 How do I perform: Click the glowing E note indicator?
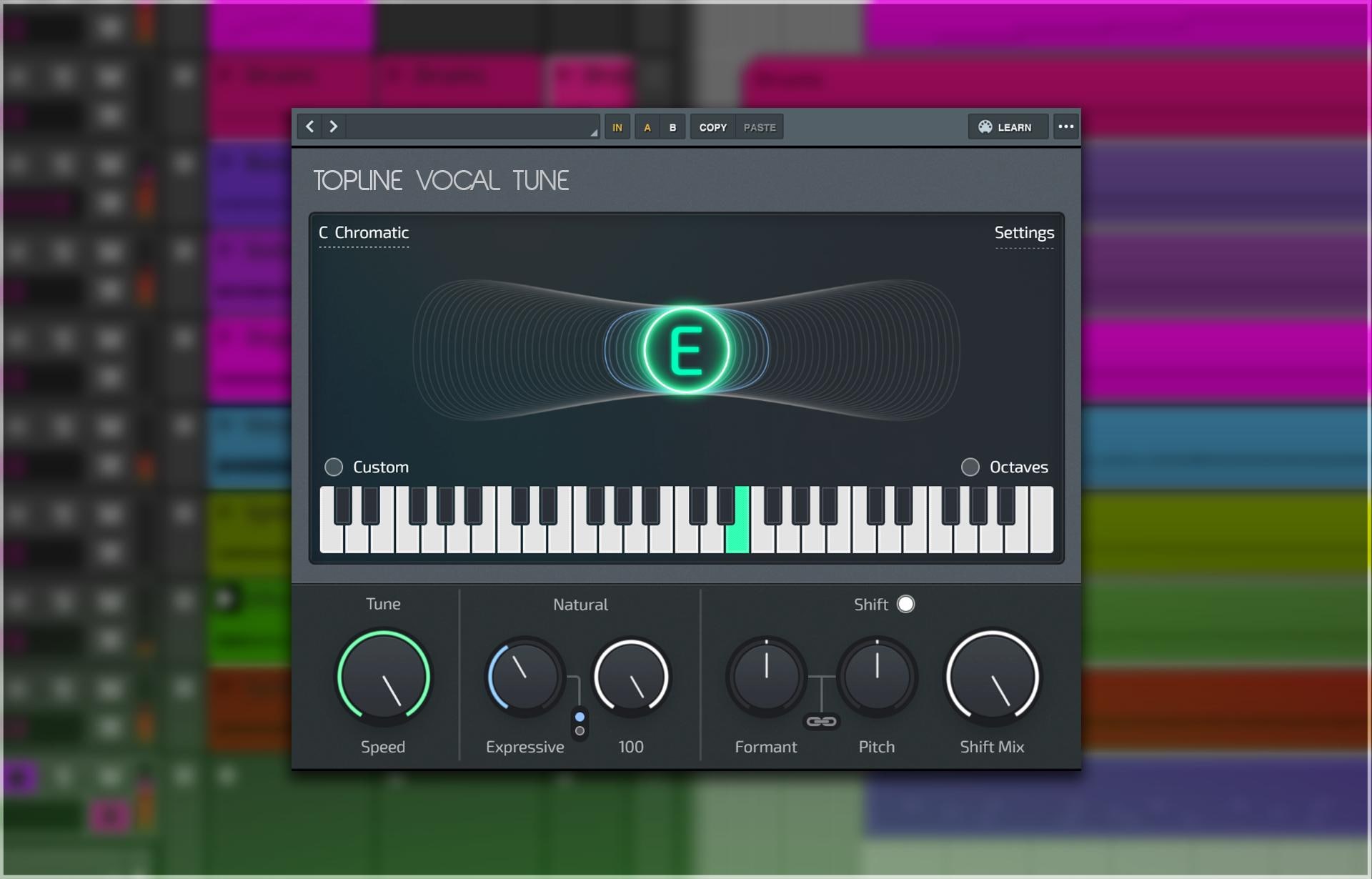pos(686,350)
